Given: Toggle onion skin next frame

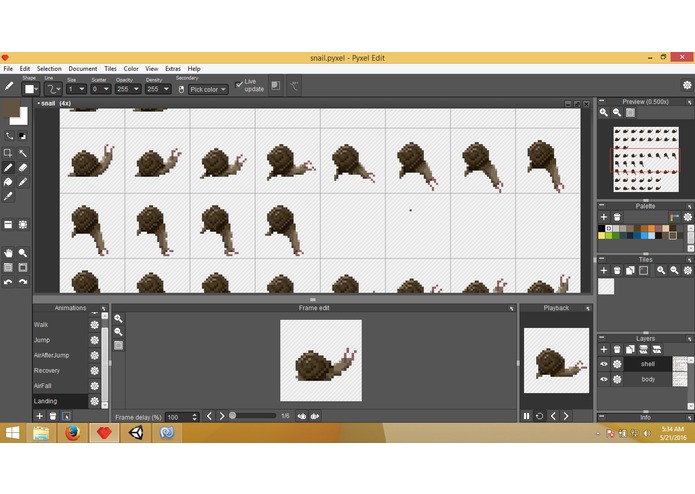Looking at the screenshot, I should coord(315,416).
